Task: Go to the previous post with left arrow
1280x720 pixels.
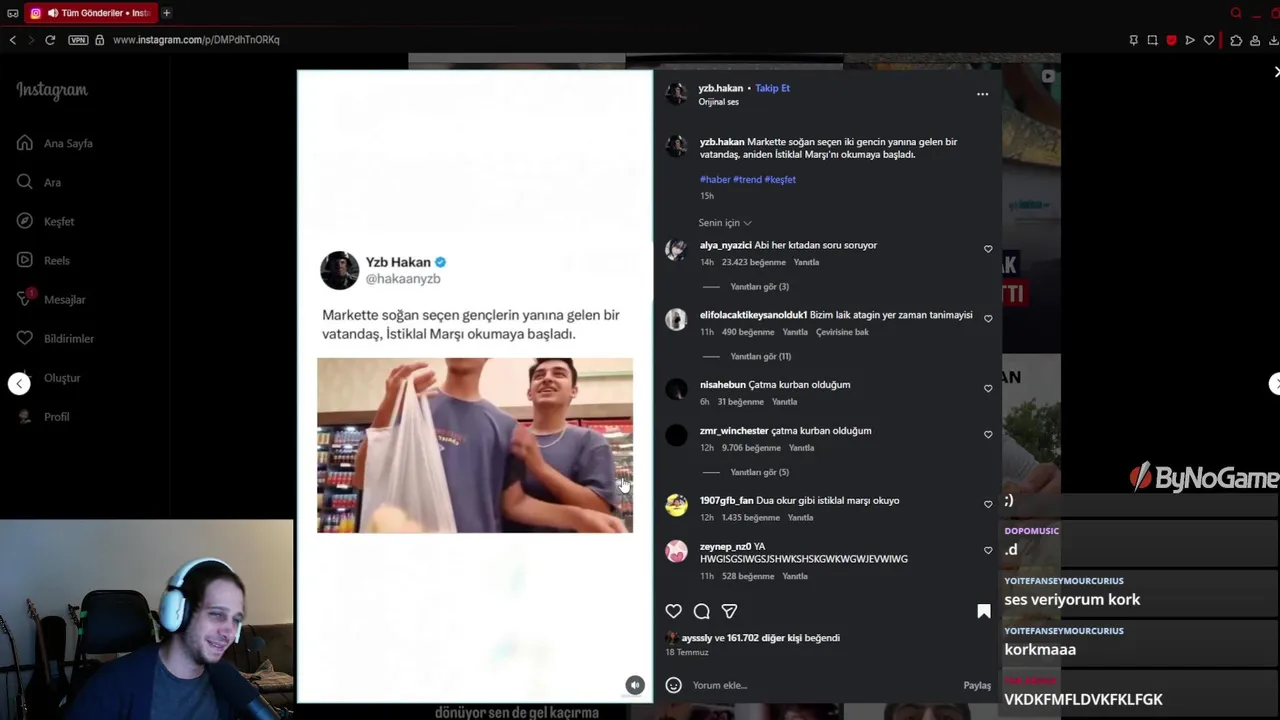Action: click(x=19, y=384)
